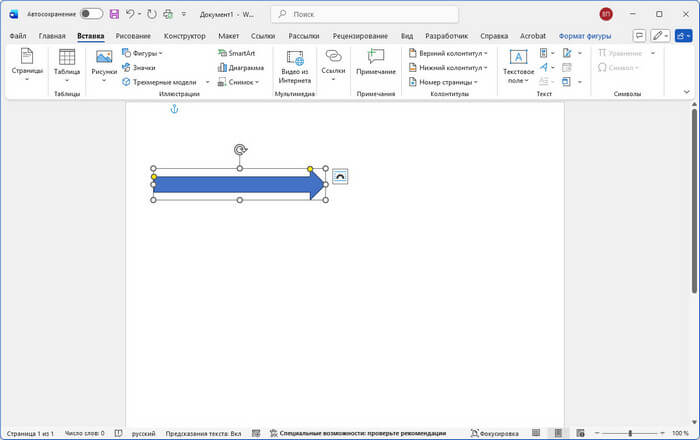
Task: Click Видео из Интернета button
Action: tap(294, 66)
